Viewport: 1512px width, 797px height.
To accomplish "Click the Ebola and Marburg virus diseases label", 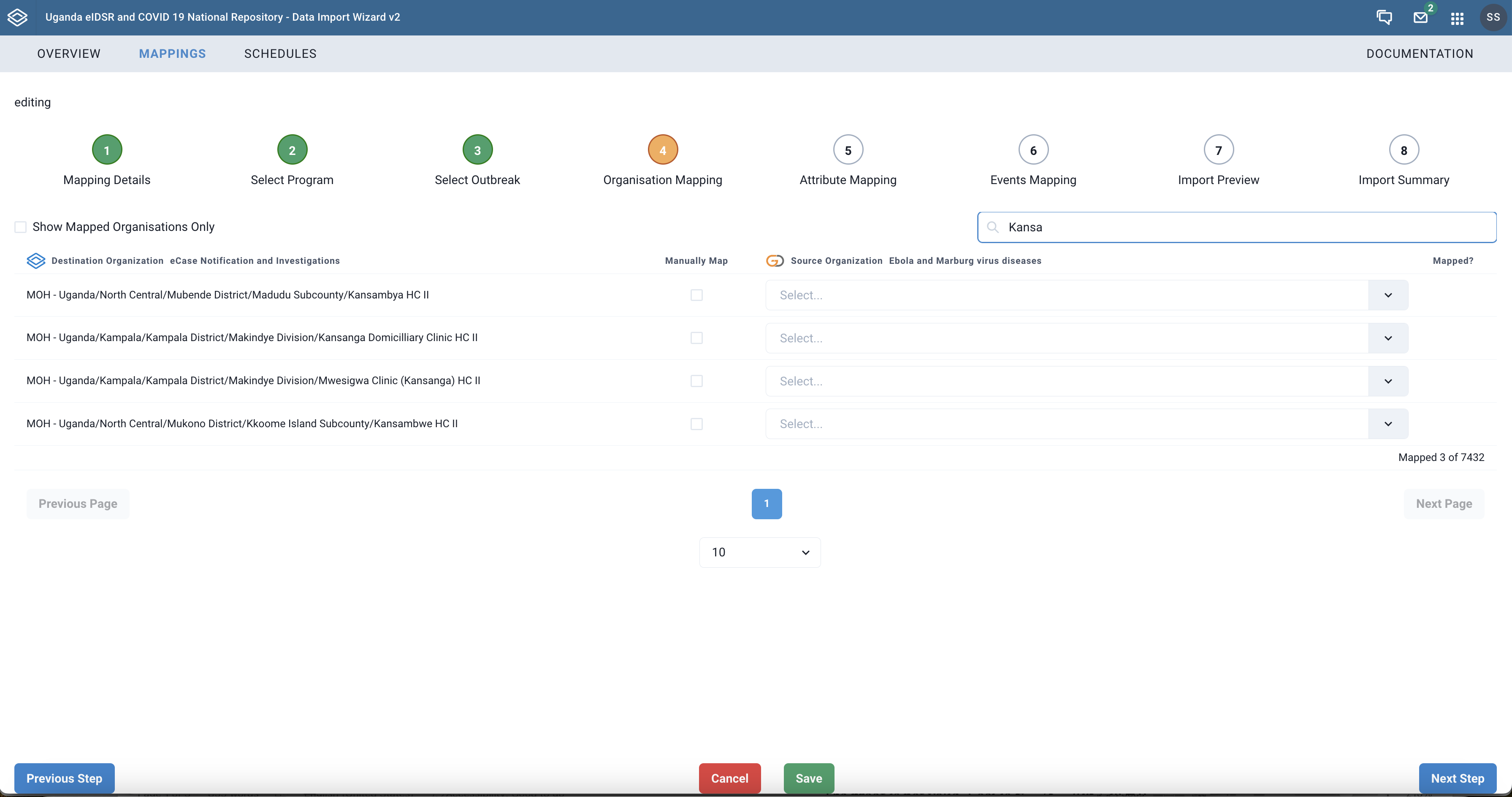I will coord(965,260).
